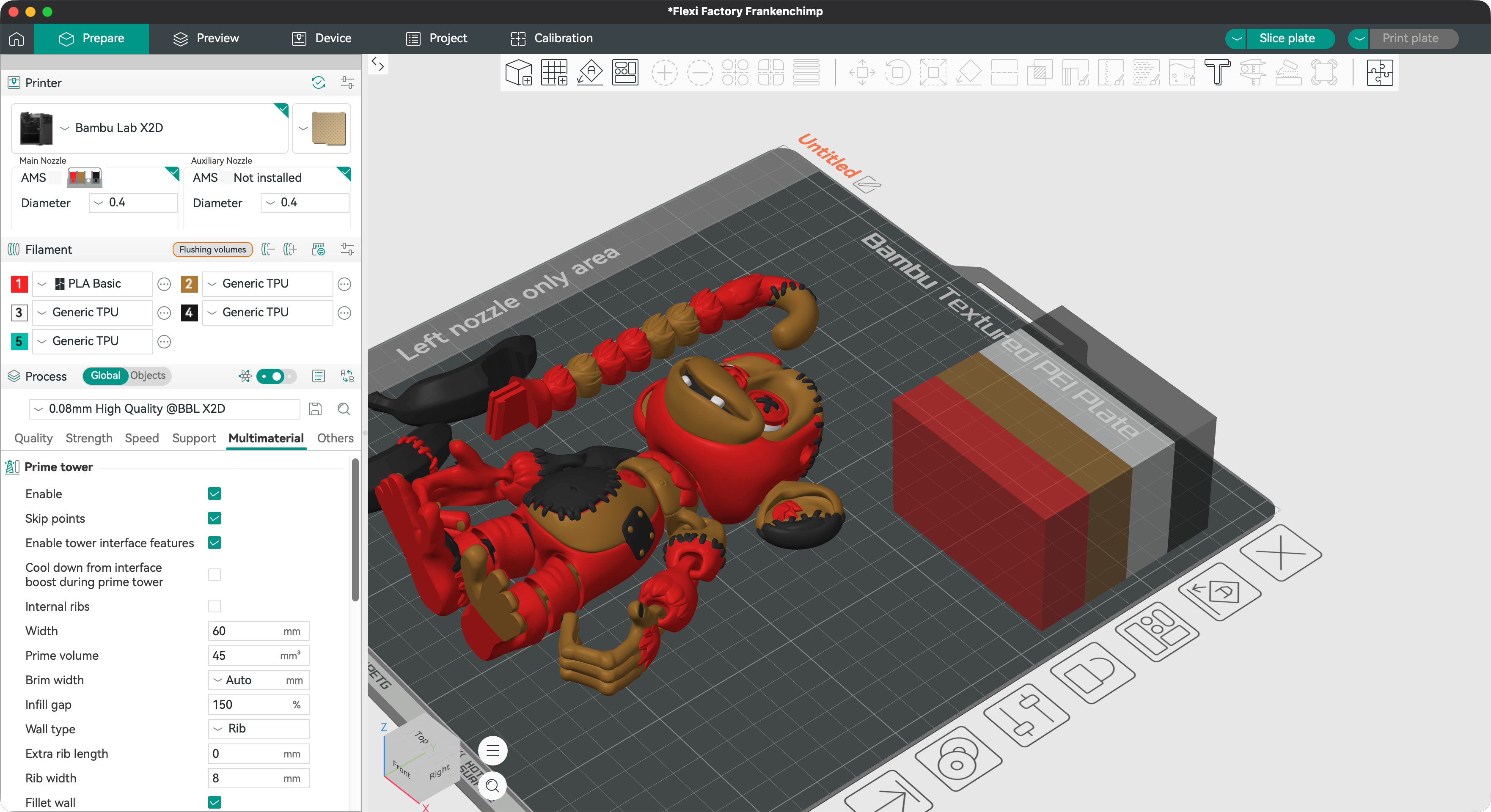Switch Process scope to Objects
1491x812 pixels.
(148, 376)
